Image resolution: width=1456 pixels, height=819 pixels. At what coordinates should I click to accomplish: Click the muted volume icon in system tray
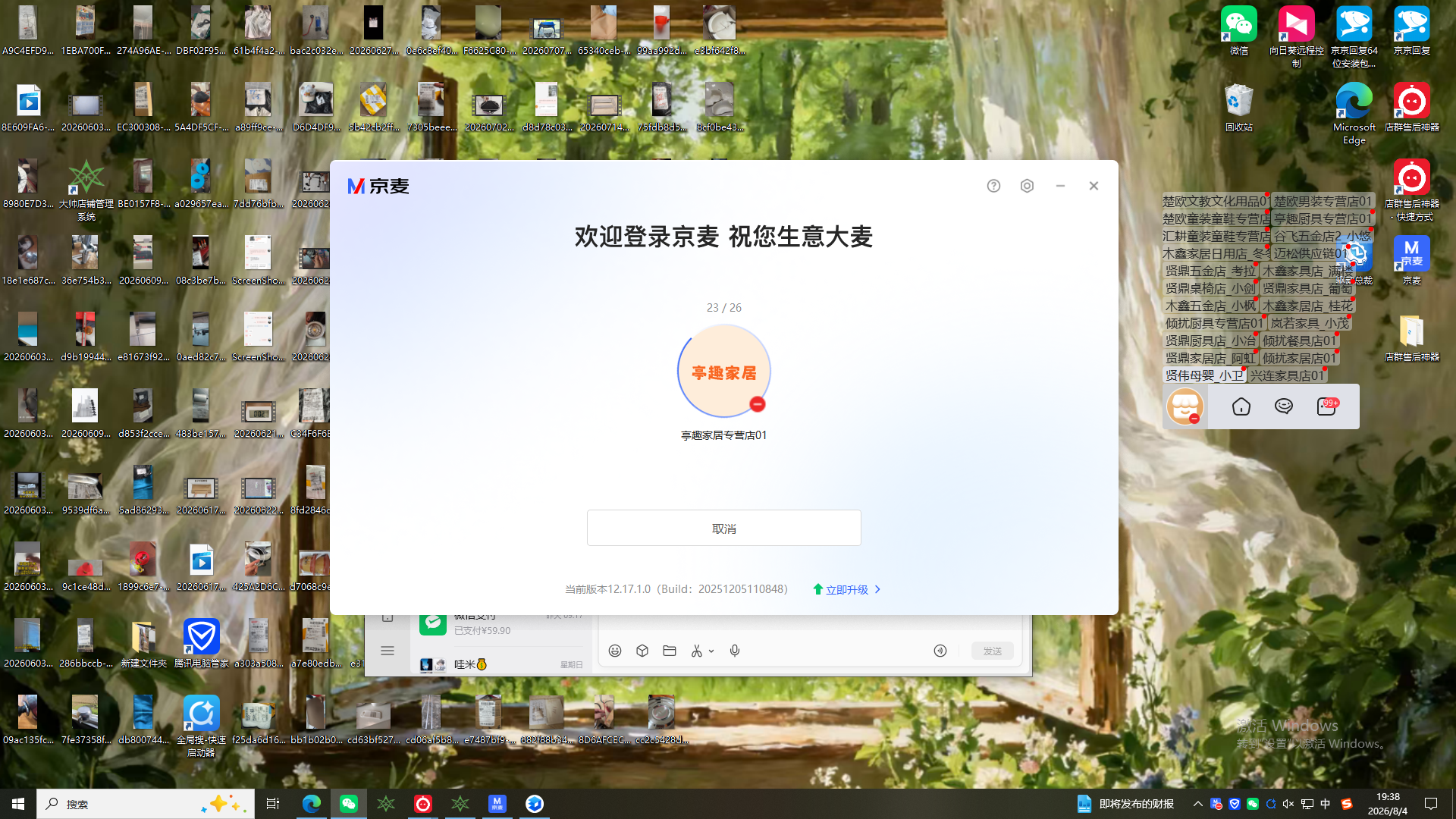(1288, 804)
